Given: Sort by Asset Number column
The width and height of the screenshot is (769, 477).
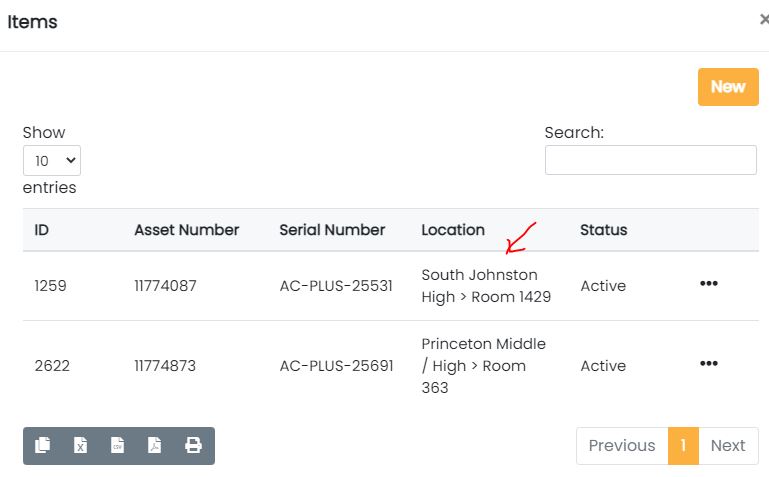Looking at the screenshot, I should (x=186, y=230).
